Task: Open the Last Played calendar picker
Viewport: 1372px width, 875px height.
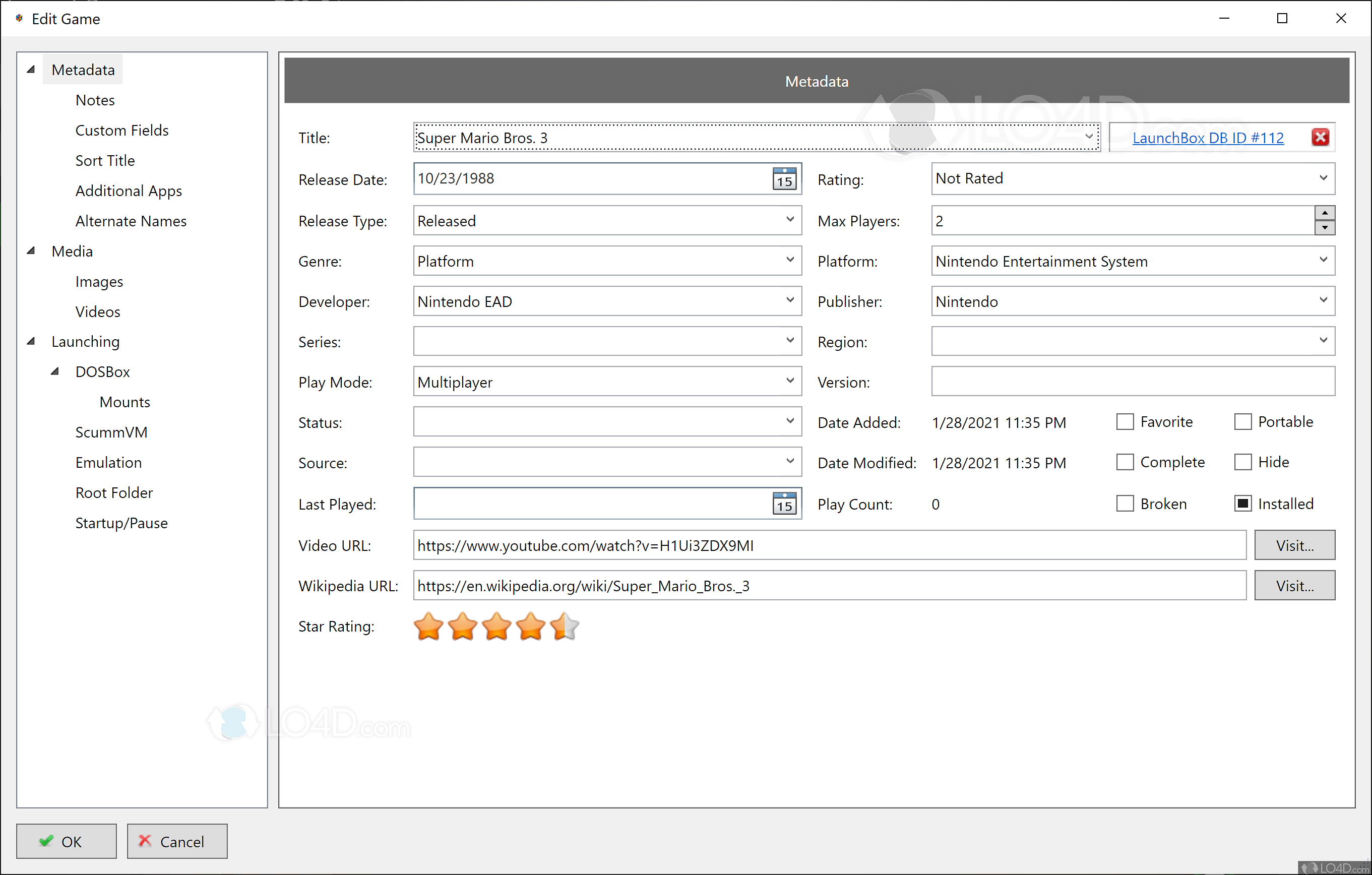Action: point(784,504)
